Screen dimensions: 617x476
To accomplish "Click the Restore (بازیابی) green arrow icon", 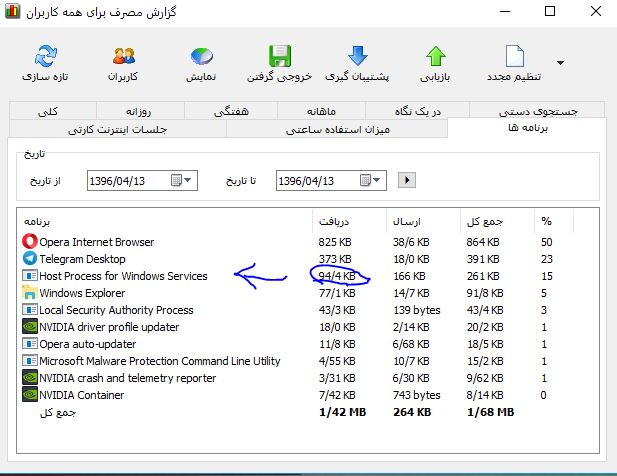I will click(x=436, y=56).
